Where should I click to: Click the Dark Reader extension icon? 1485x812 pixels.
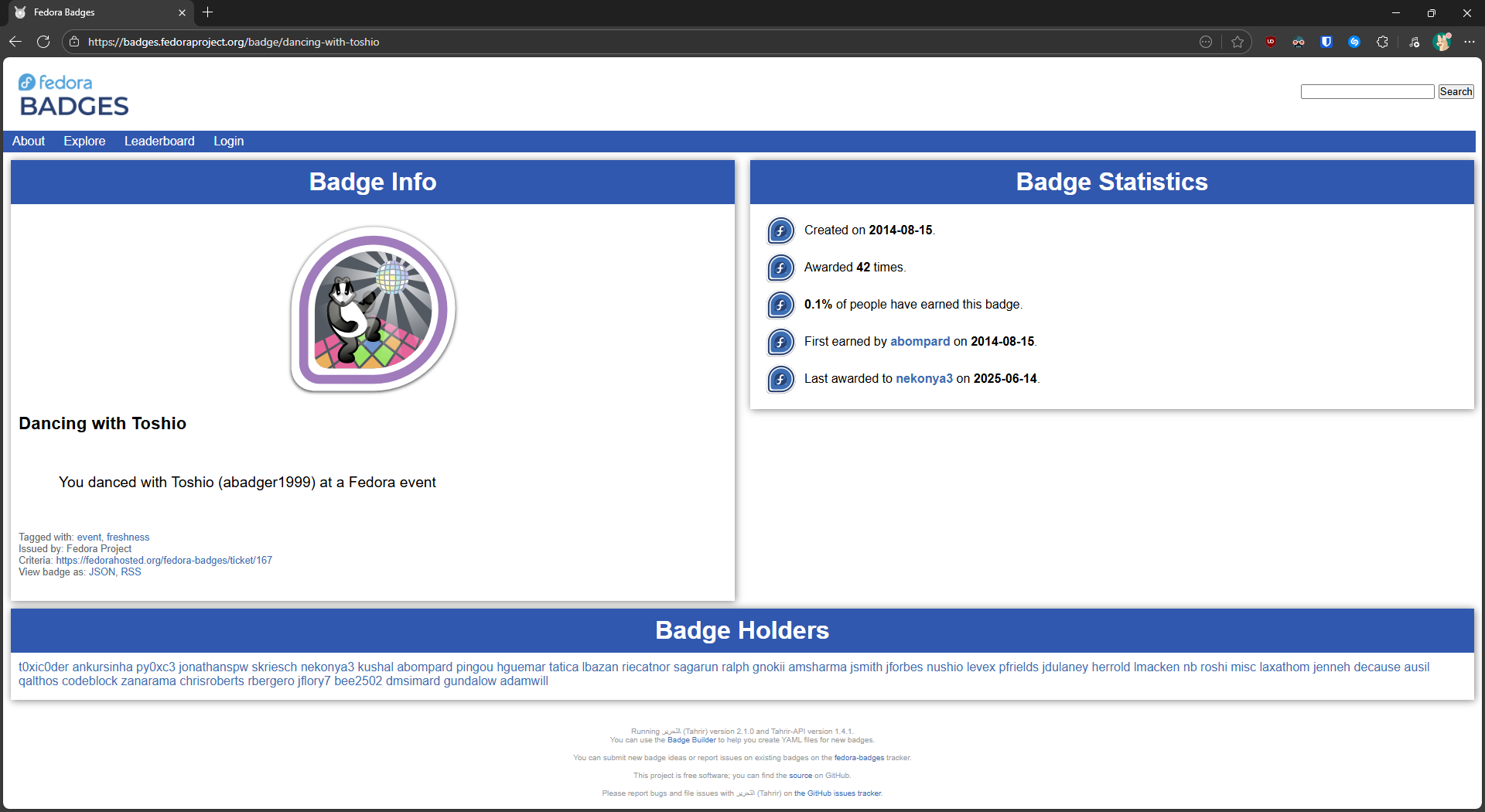tap(1299, 42)
